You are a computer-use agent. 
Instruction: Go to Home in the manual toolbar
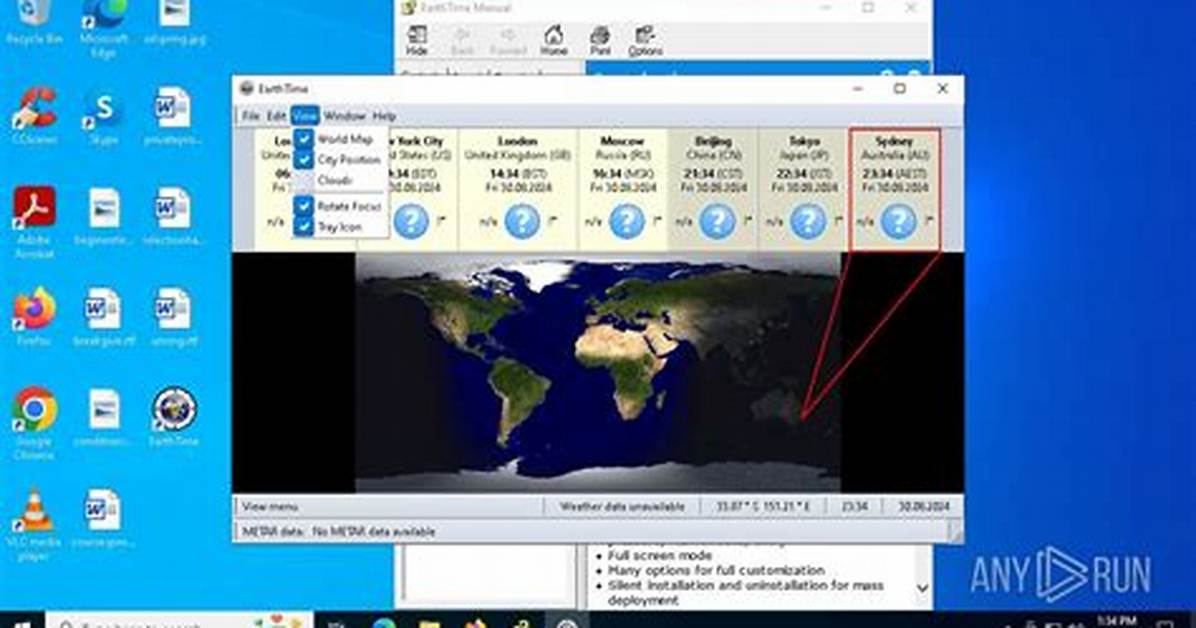(x=554, y=40)
